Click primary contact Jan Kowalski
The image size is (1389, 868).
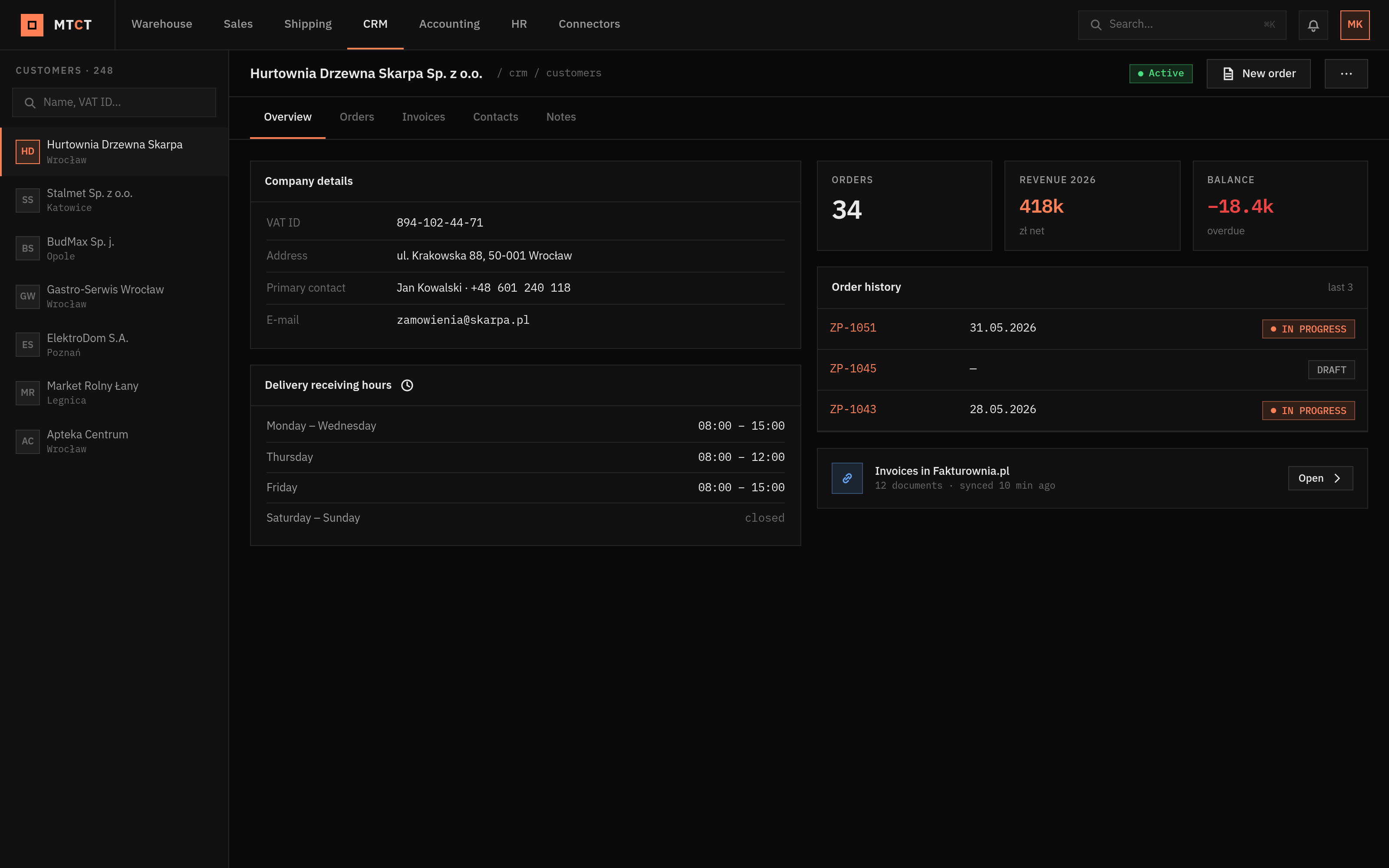tap(483, 288)
